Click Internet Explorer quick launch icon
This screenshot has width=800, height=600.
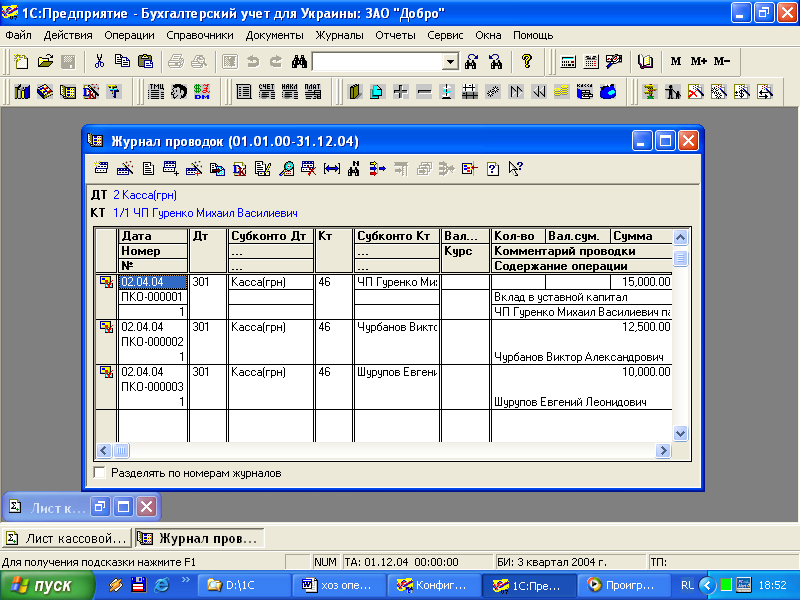pos(162,585)
